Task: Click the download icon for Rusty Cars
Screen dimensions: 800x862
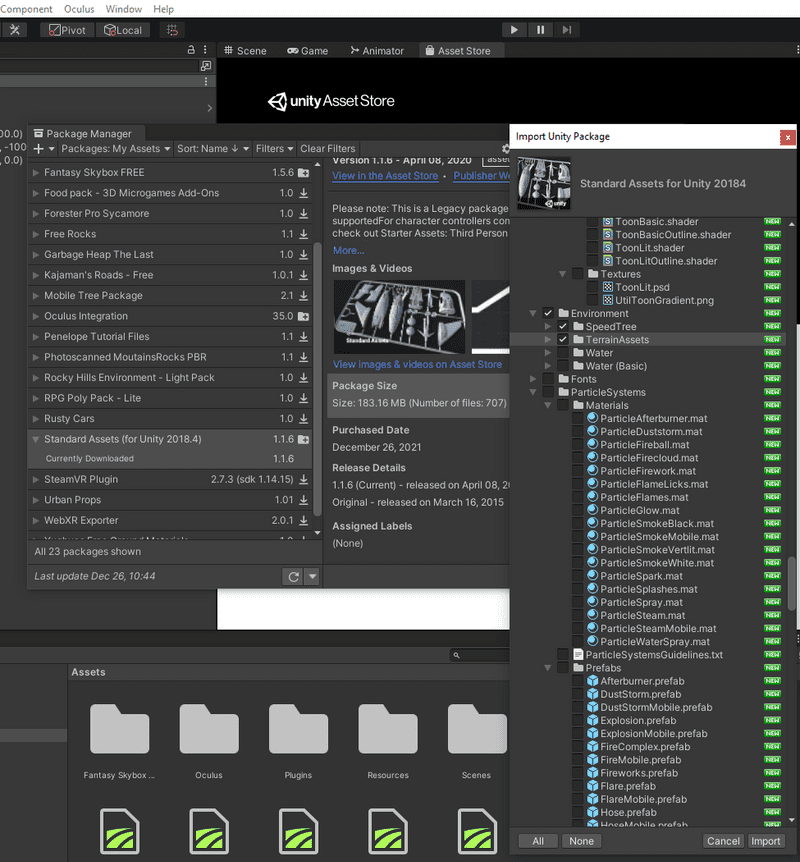Action: pyautogui.click(x=304, y=419)
